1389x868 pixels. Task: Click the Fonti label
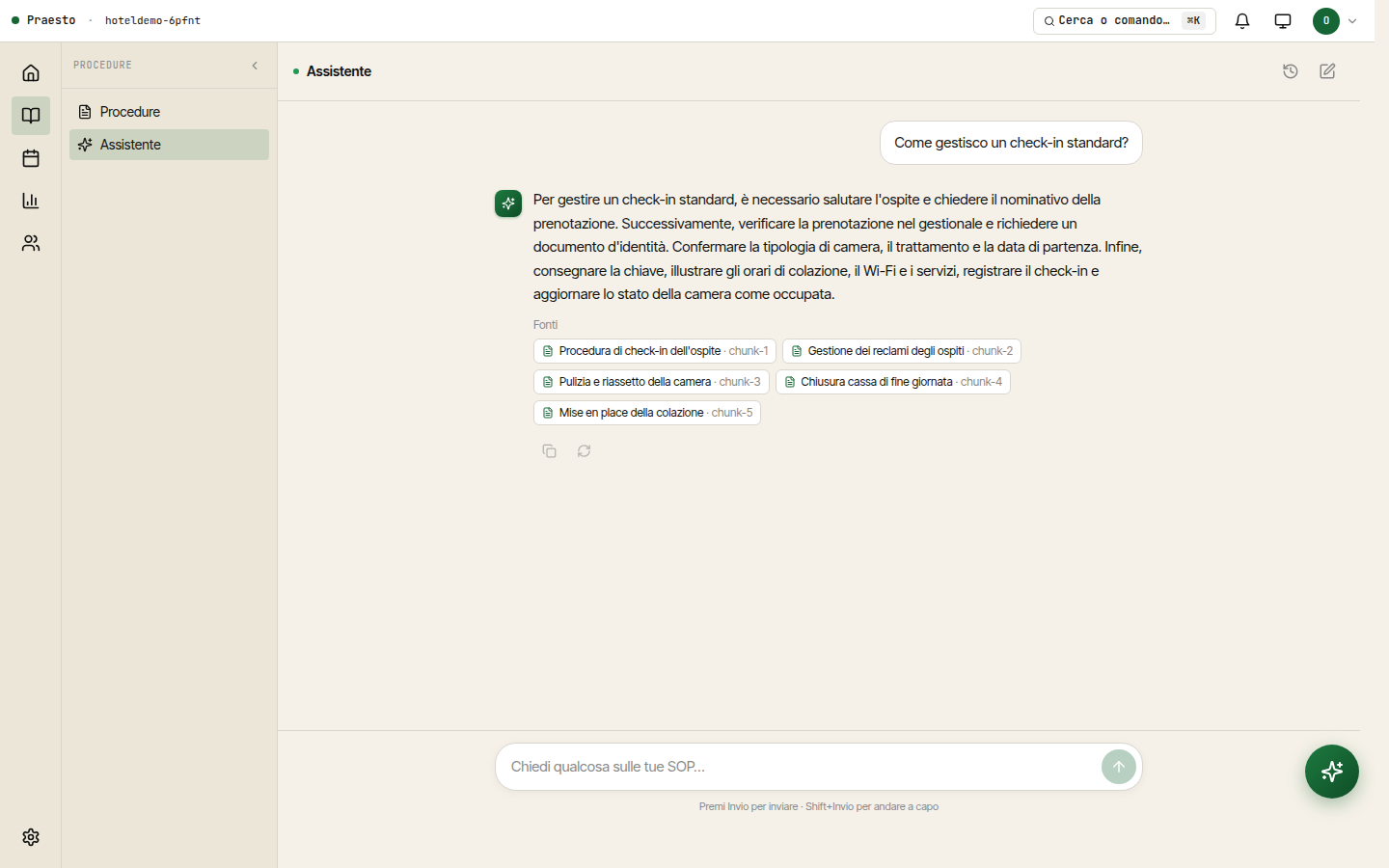pos(545,325)
